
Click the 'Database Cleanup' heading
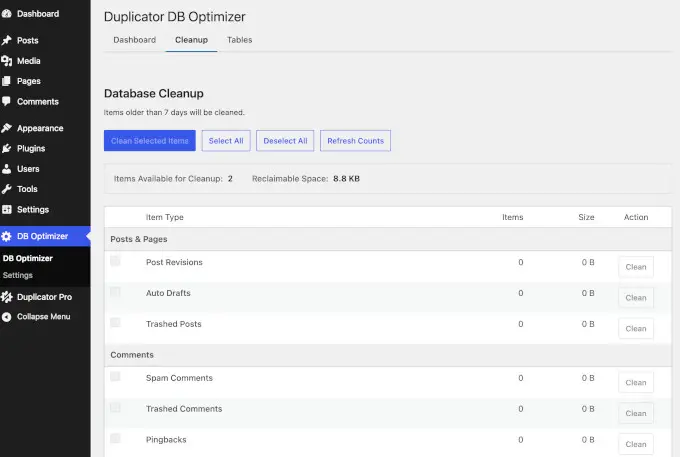154,94
